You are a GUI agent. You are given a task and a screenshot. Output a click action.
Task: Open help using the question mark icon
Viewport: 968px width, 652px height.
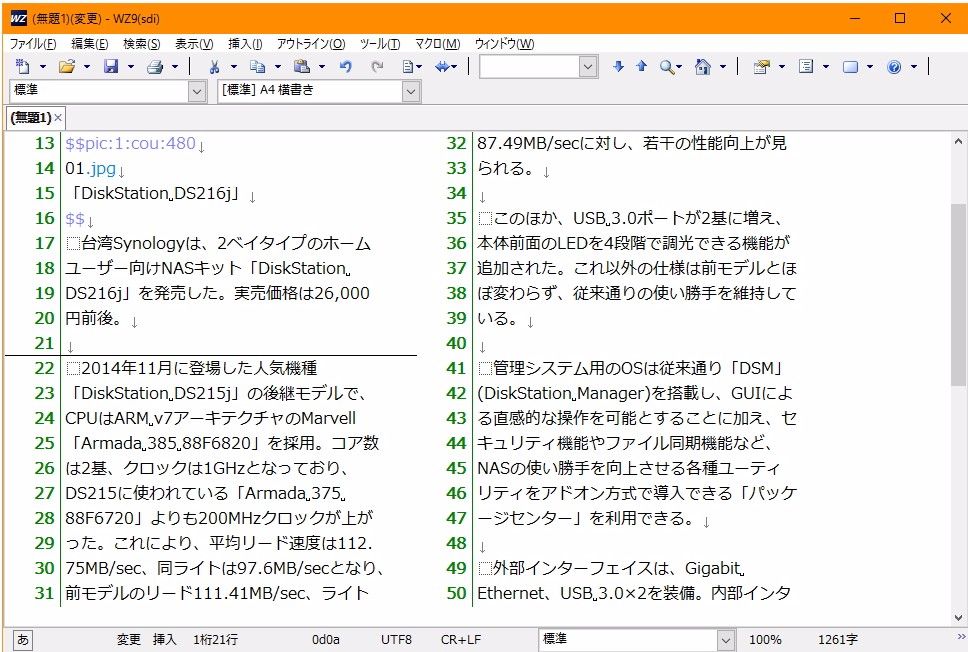893,66
